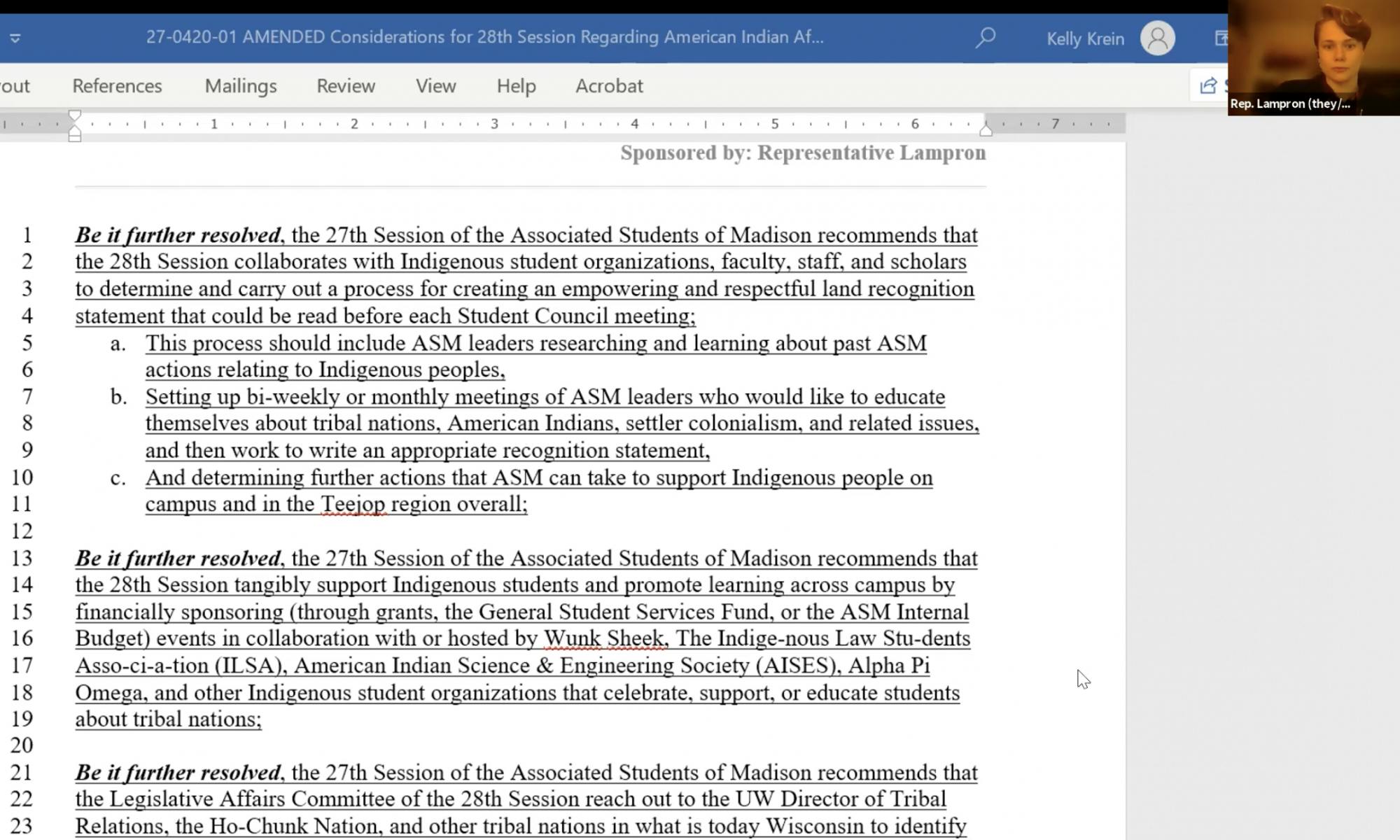
Task: Open the Review ribbon tab
Action: coord(346,85)
